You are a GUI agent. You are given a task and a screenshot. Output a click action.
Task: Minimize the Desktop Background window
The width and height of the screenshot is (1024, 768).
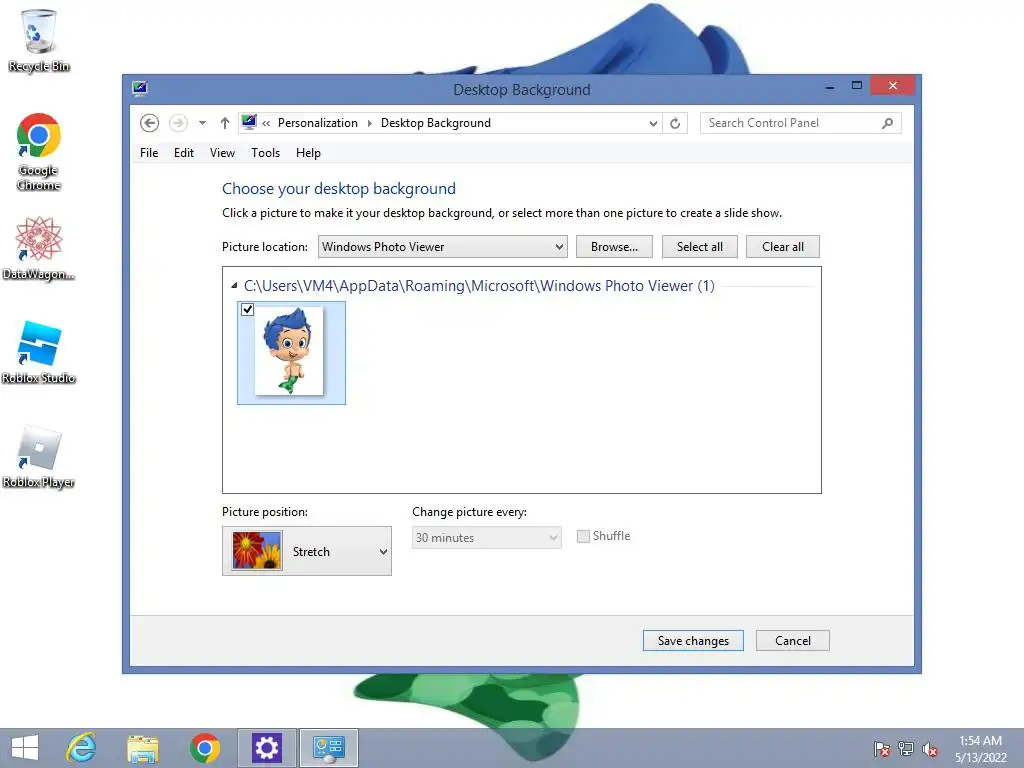[829, 86]
